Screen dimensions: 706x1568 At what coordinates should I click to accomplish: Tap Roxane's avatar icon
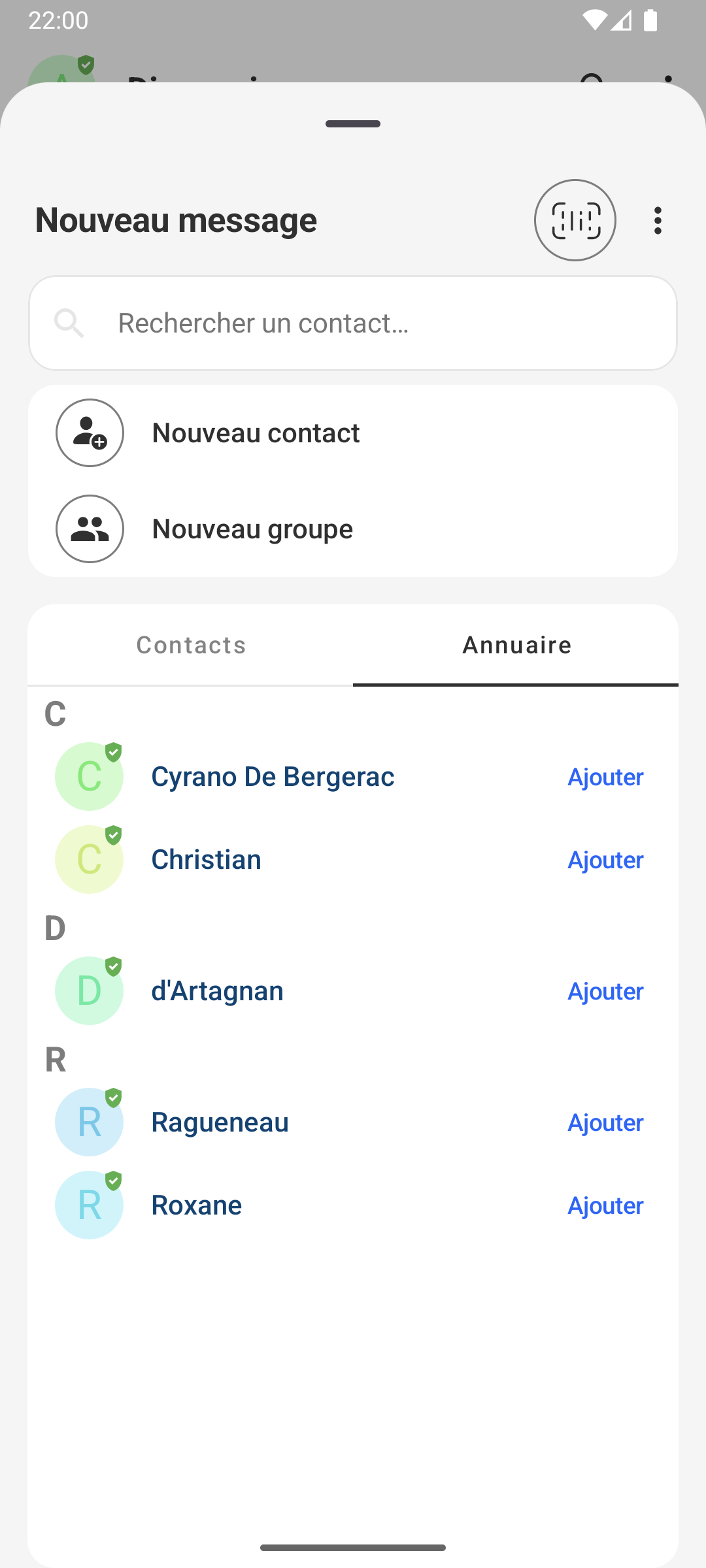[x=90, y=1205]
